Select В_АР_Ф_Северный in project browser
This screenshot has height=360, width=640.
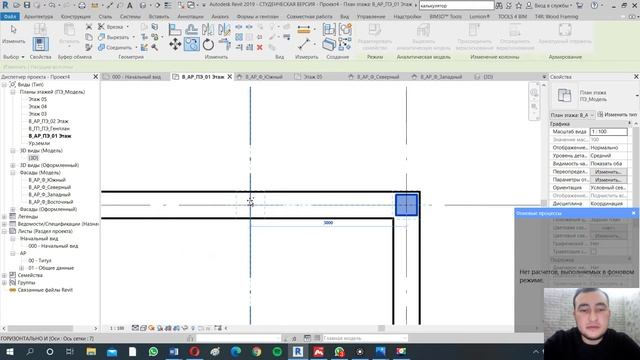[49, 187]
